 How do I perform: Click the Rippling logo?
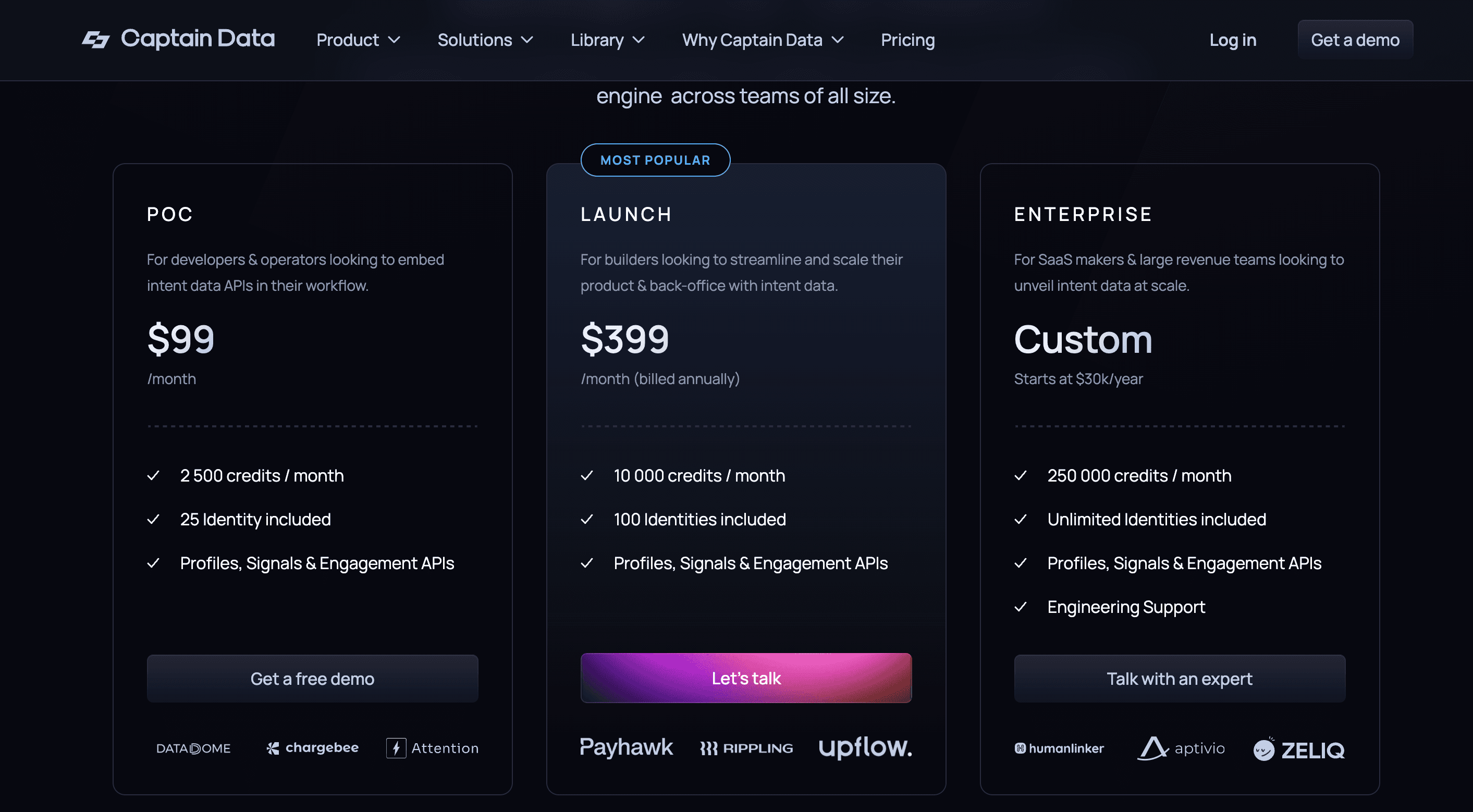coord(746,748)
